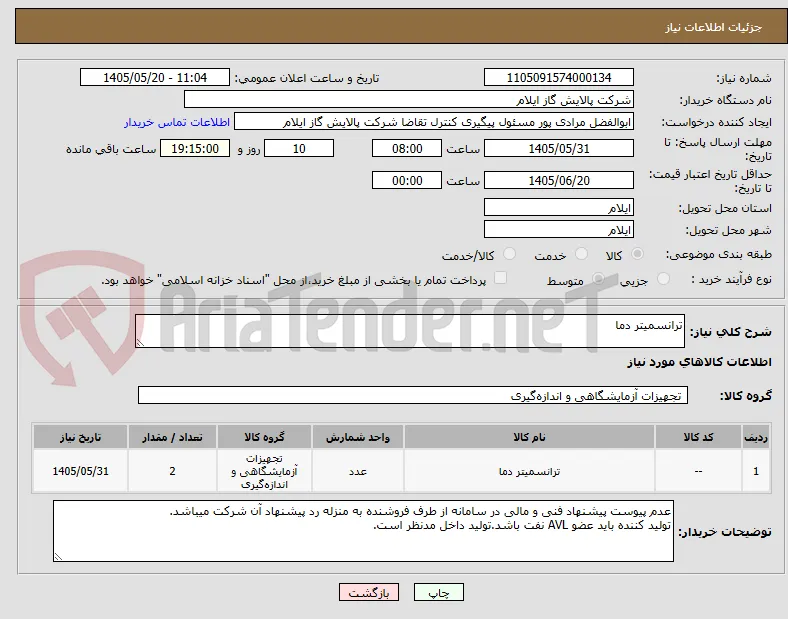This screenshot has height=619, width=788.
Task: Click the resize handle of buyer notes textarea
Action: [x=58, y=557]
